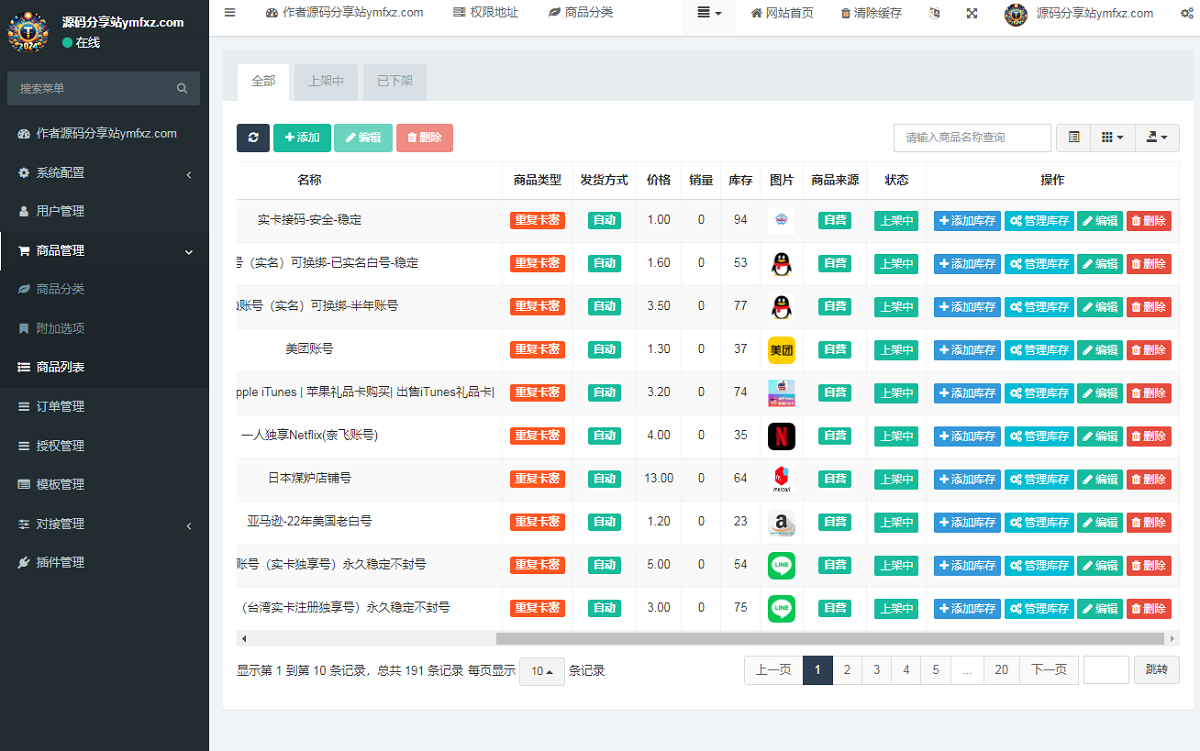This screenshot has width=1200, height=751.
Task: Open the export data dropdown
Action: [x=1157, y=138]
